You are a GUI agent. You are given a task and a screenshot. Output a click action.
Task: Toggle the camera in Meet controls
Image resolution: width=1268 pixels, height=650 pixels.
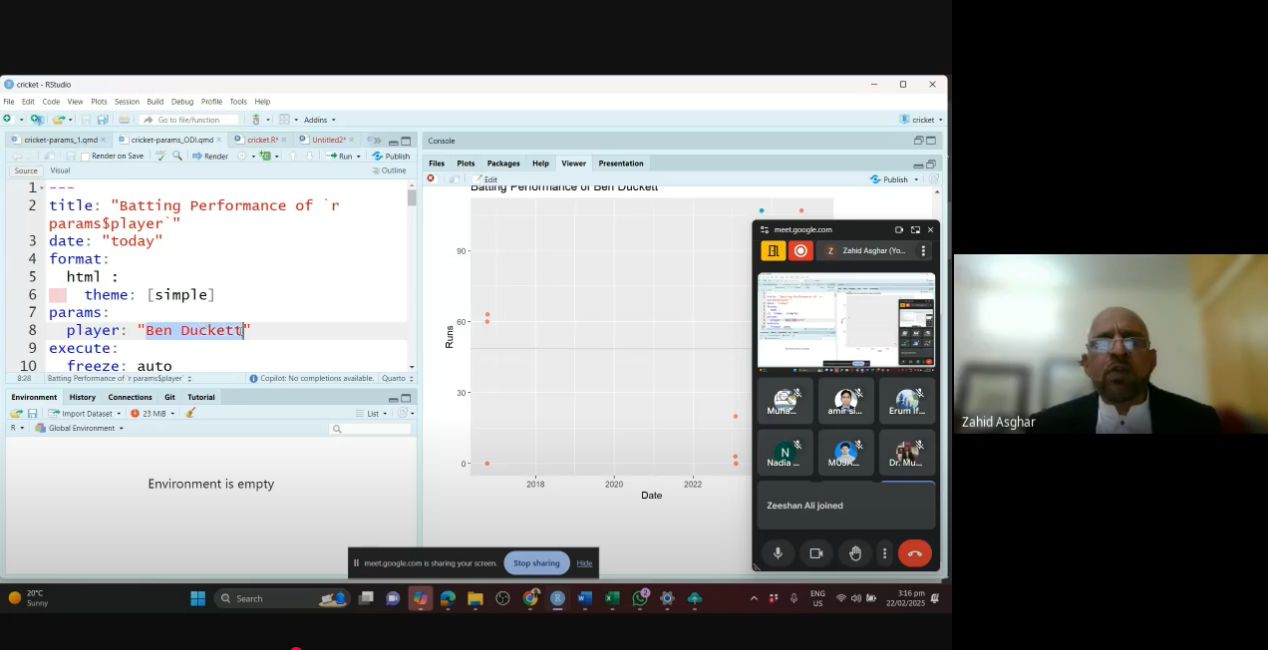click(816, 553)
